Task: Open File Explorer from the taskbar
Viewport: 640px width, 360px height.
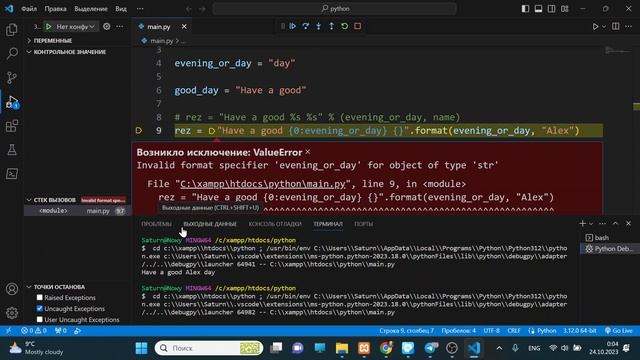Action: 342,348
